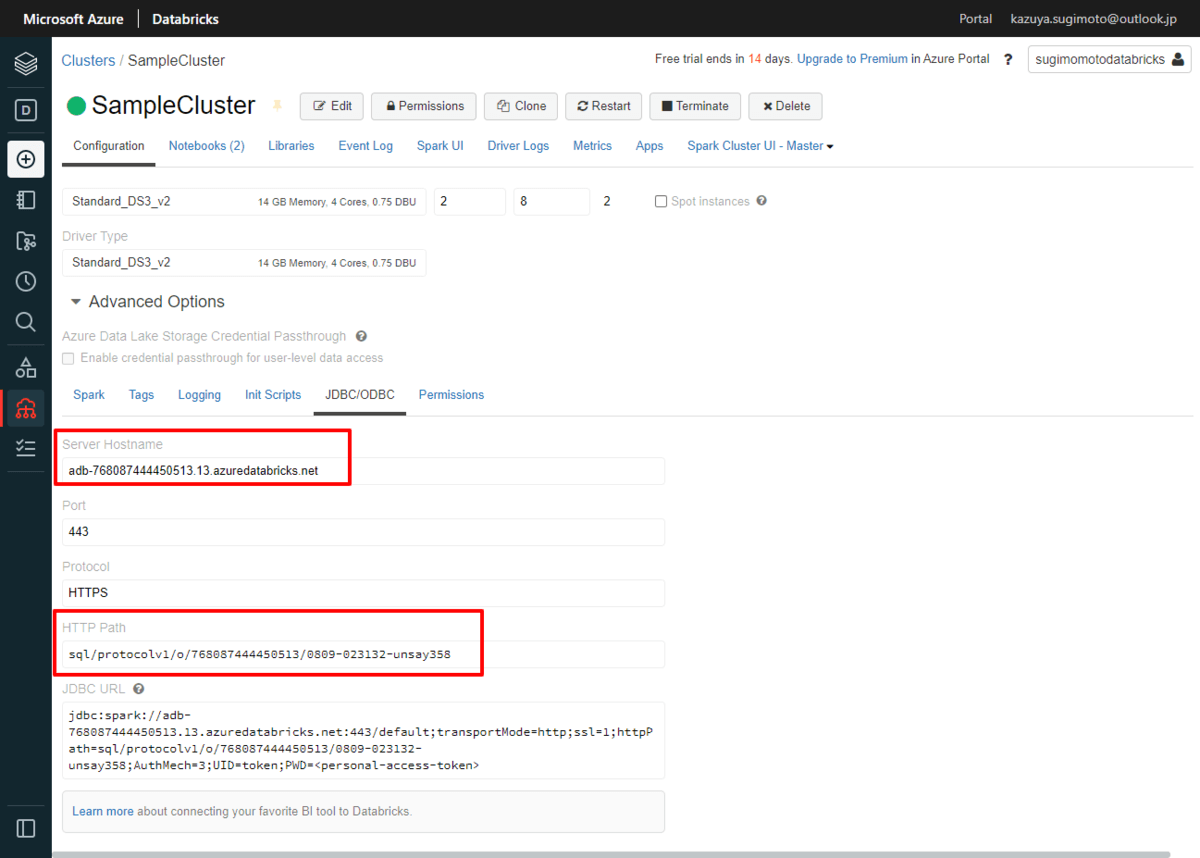This screenshot has width=1200, height=858.
Task: Follow the Upgrade to Premium link
Action: coord(852,60)
